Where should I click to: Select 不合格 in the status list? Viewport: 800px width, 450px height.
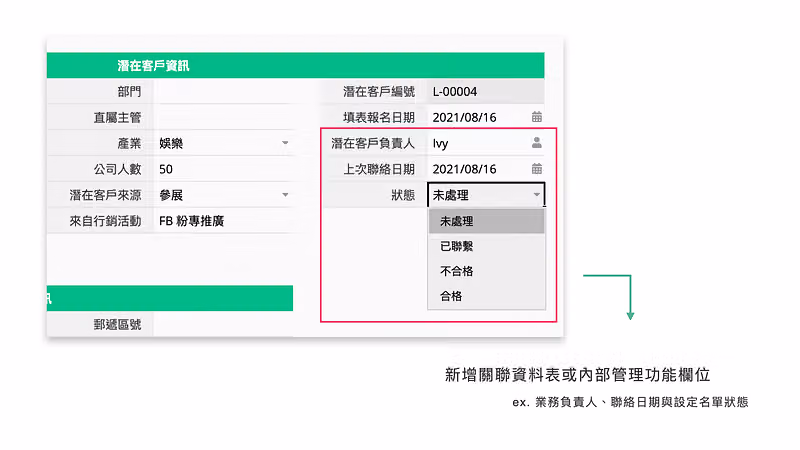[x=487, y=271]
